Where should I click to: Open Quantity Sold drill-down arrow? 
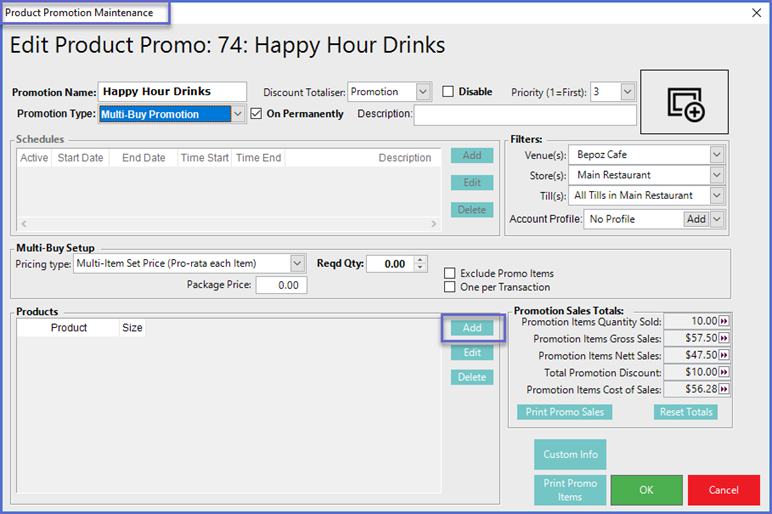coord(724,321)
